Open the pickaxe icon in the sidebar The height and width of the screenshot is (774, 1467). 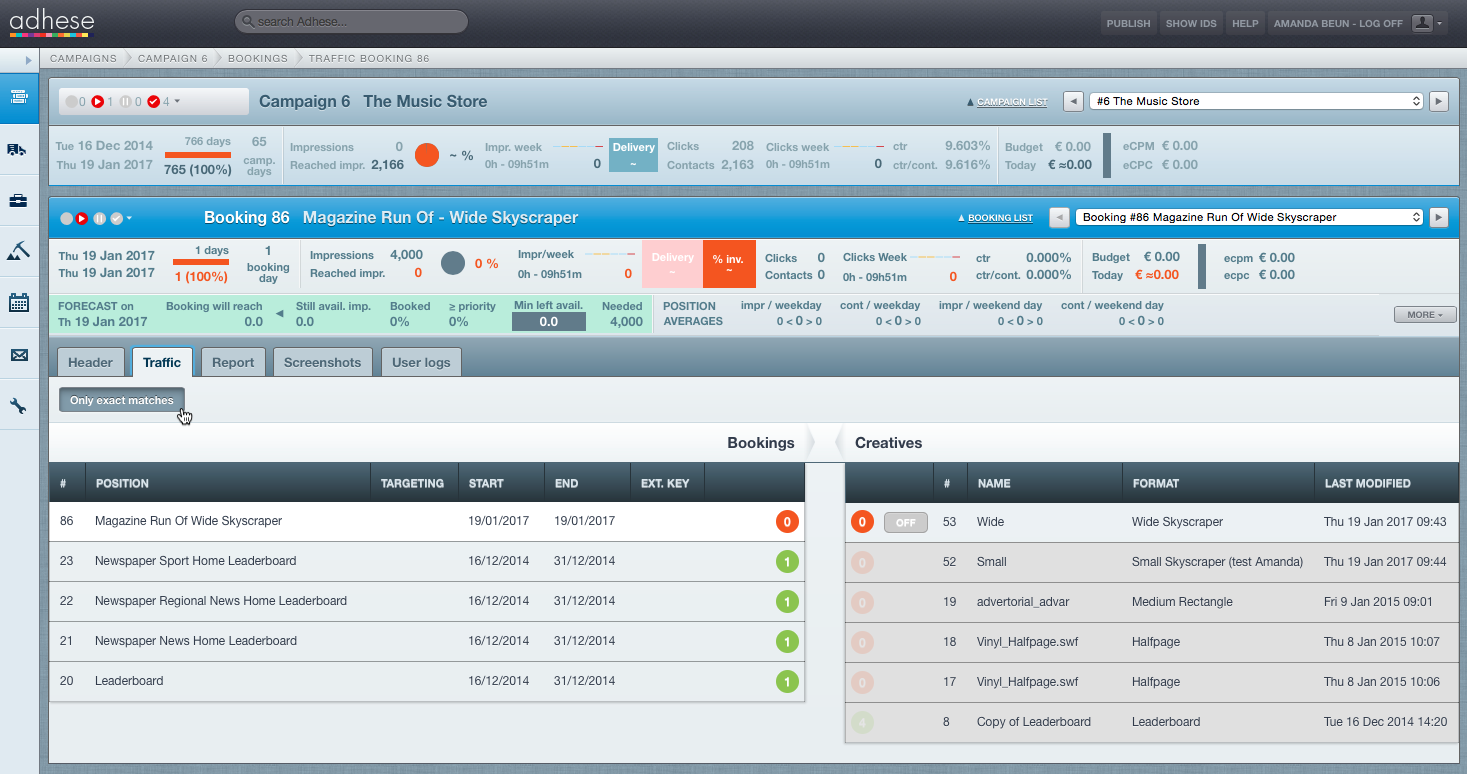pyautogui.click(x=18, y=251)
